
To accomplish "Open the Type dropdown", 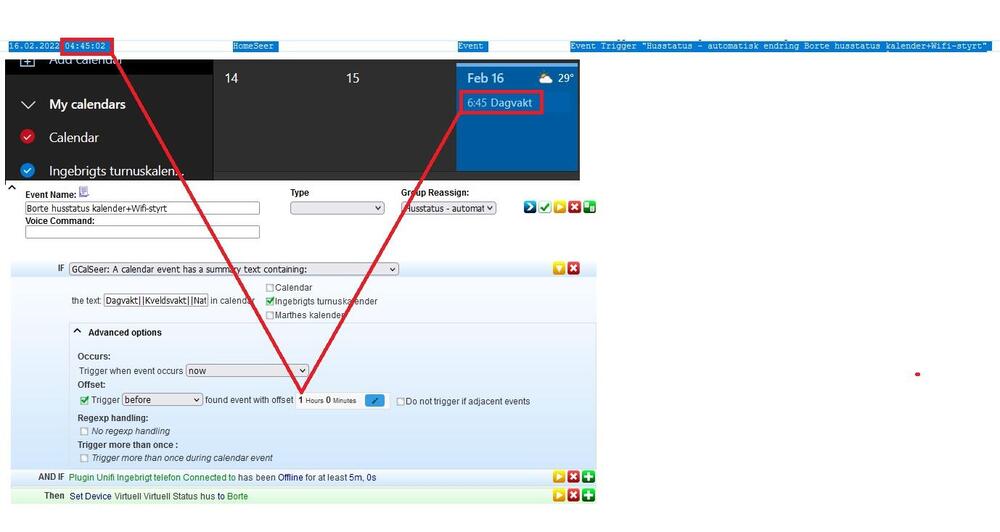I will pyautogui.click(x=337, y=208).
